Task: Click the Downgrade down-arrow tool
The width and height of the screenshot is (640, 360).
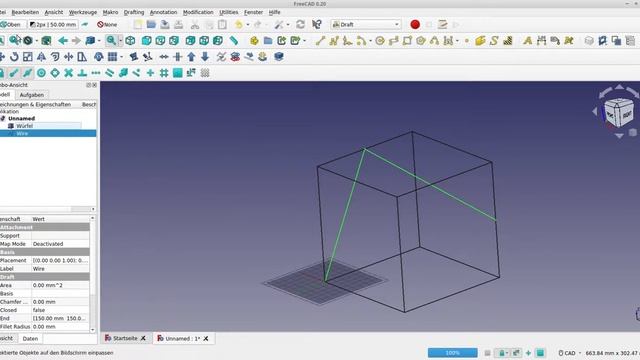Action: coord(205,57)
